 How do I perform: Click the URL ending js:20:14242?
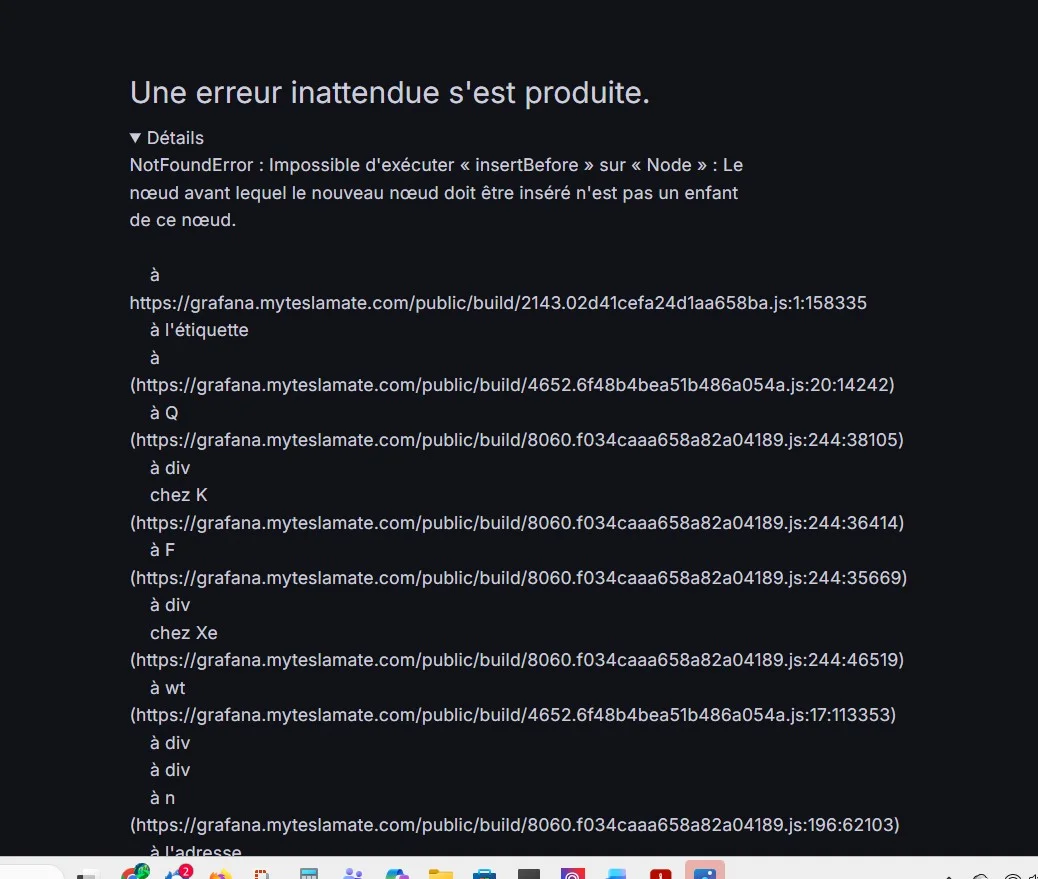(x=512, y=385)
